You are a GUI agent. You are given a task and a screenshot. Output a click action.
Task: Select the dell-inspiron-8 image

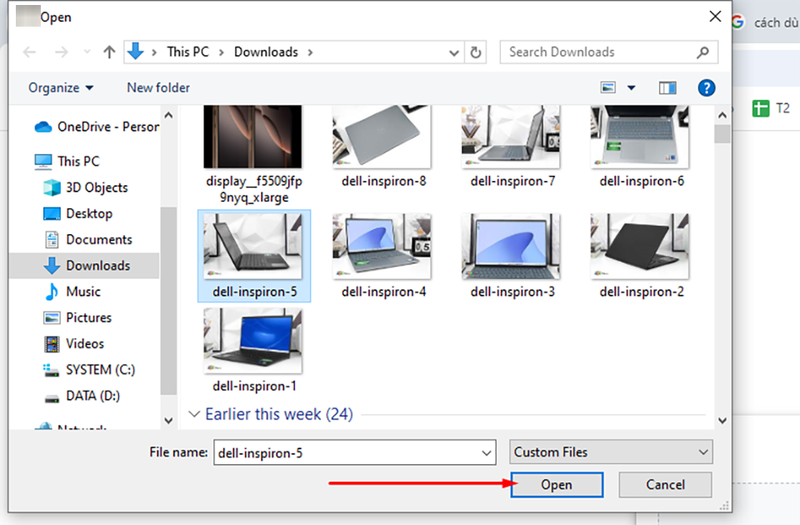click(382, 138)
